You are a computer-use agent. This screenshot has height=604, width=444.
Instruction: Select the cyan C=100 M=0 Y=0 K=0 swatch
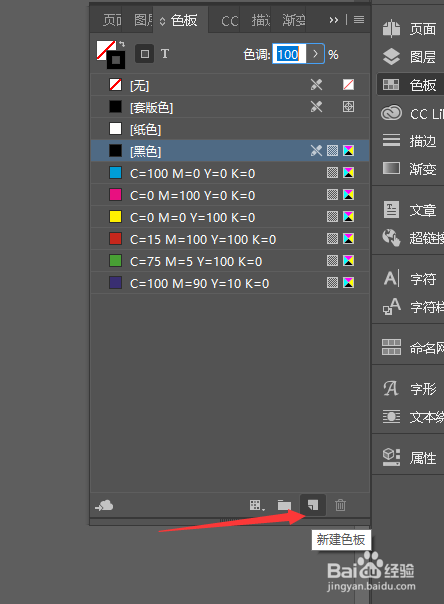point(230,173)
